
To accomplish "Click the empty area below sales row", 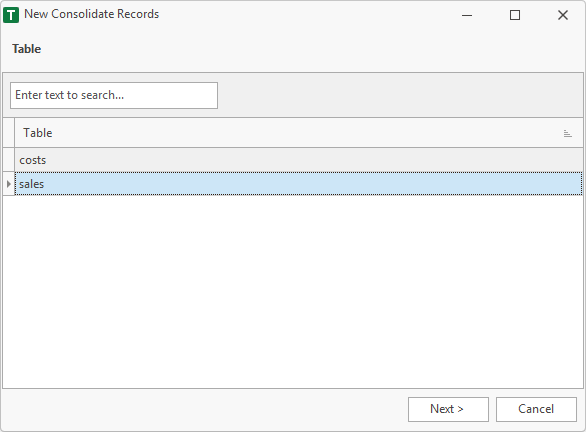I will 293,291.
